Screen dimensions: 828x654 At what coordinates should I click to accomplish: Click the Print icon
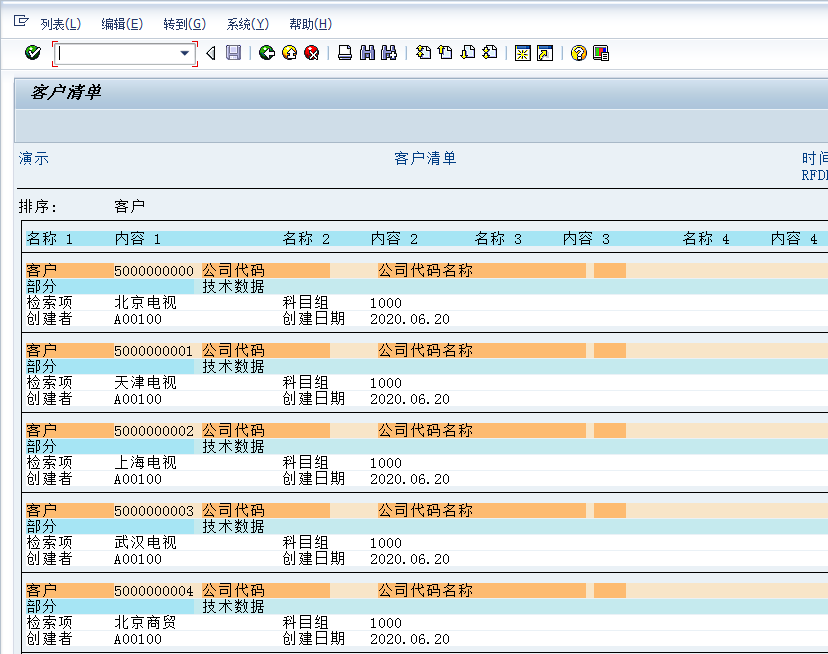[x=345, y=53]
